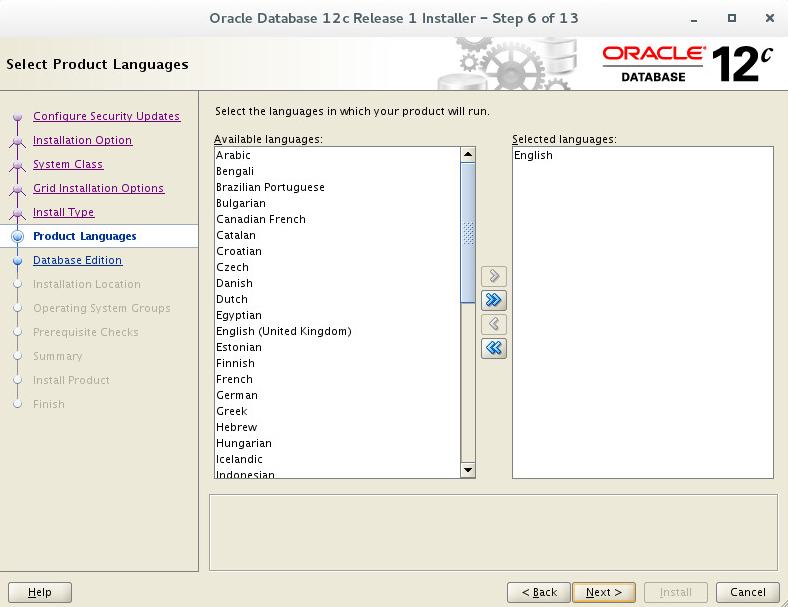
Task: Open the System Class step
Action: tap(68, 164)
